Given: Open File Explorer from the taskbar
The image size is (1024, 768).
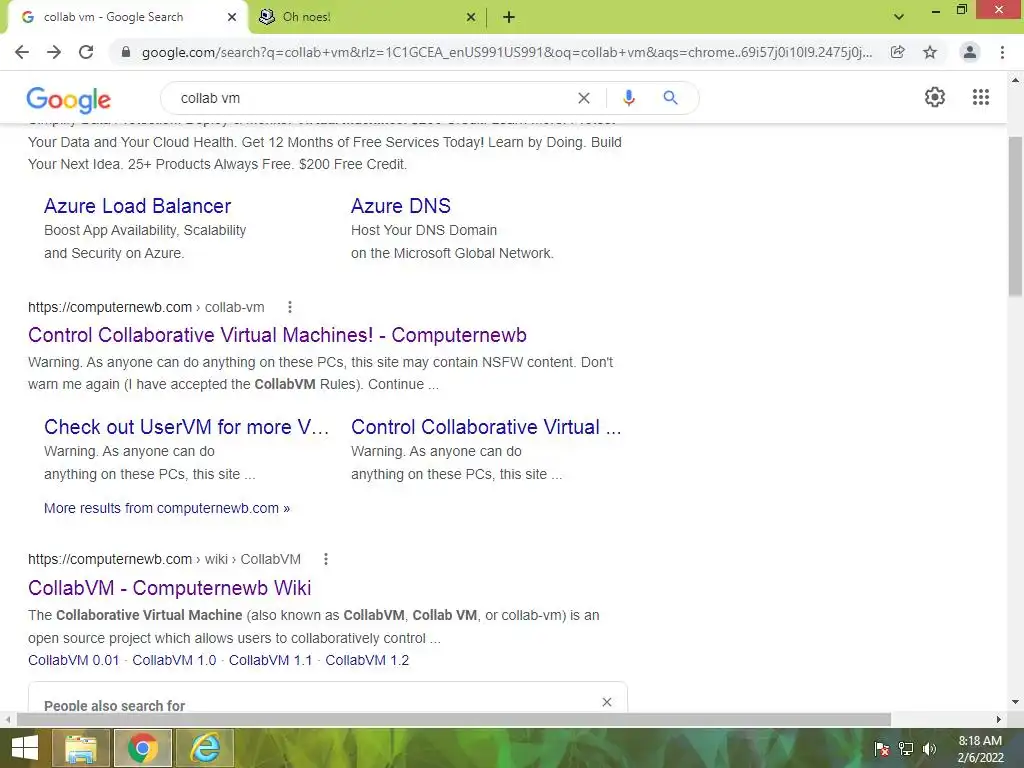Looking at the screenshot, I should 80,748.
